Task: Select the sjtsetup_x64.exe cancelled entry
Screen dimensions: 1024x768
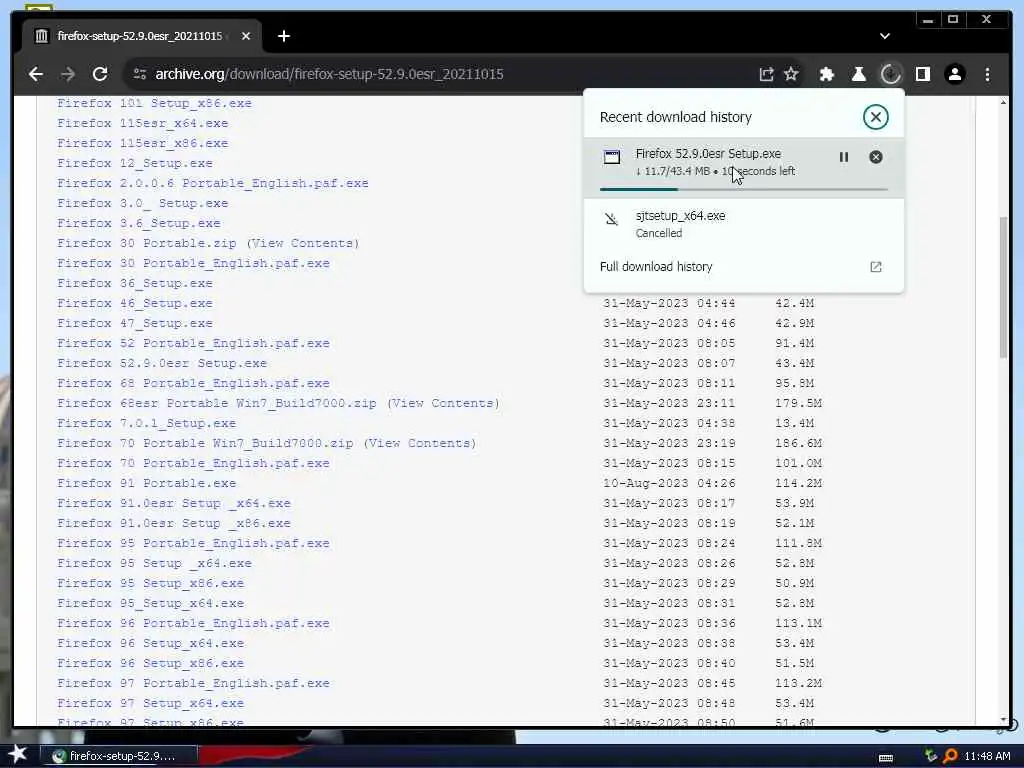Action: click(x=744, y=223)
